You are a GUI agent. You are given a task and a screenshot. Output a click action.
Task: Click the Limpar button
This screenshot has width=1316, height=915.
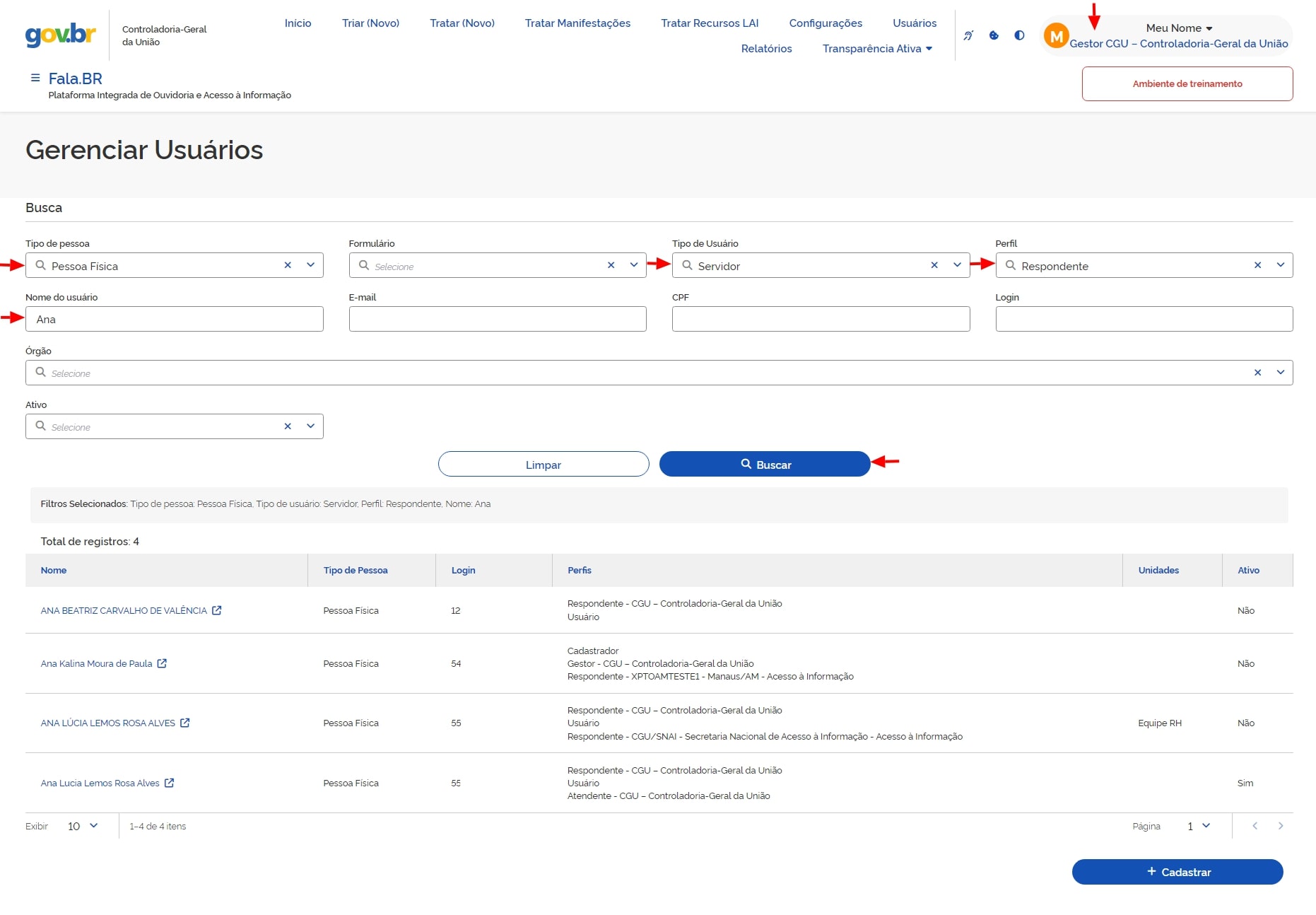[544, 464]
